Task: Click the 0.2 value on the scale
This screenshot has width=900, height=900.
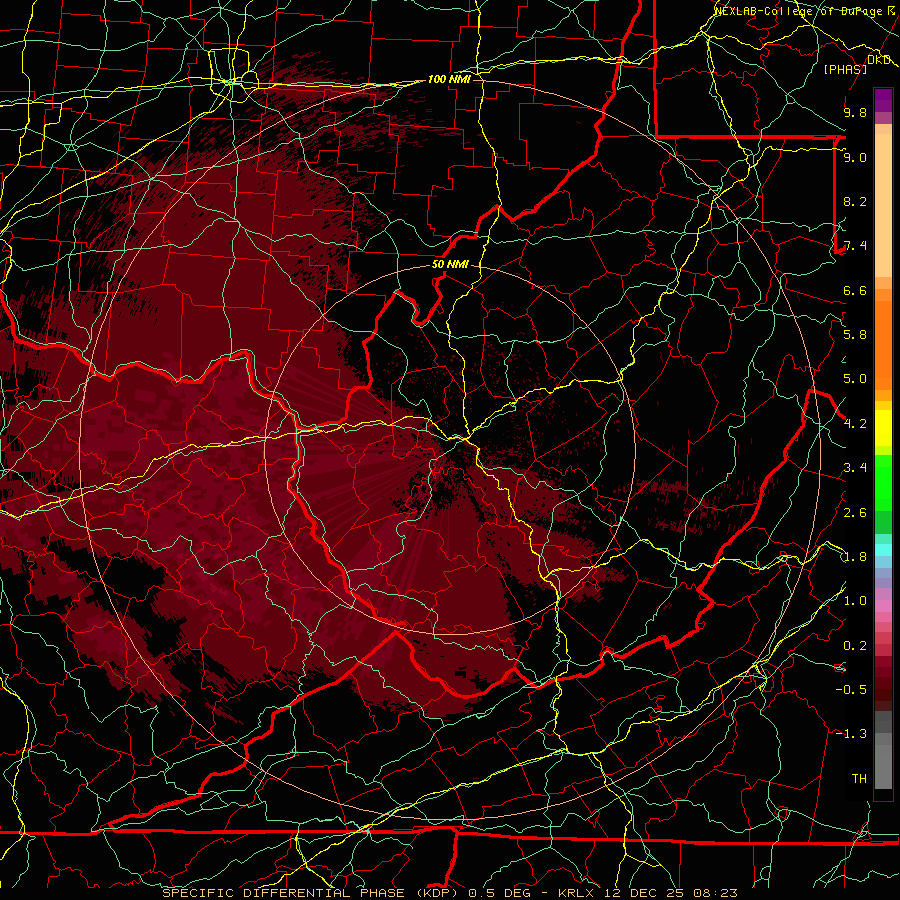Action: [x=855, y=646]
